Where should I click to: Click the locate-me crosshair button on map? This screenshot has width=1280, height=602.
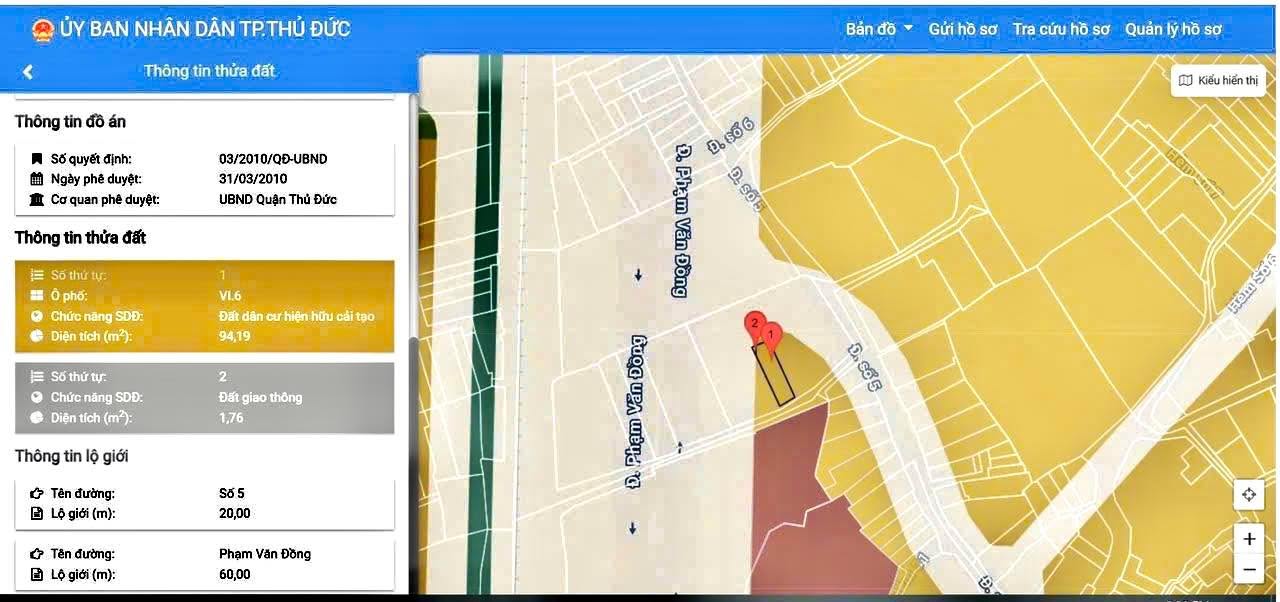coord(1248,495)
